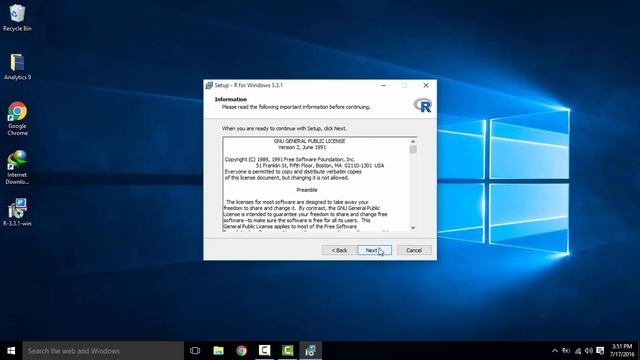Screen dimensions: 640x360
Task: Go back with the < Back button
Action: coord(339,250)
